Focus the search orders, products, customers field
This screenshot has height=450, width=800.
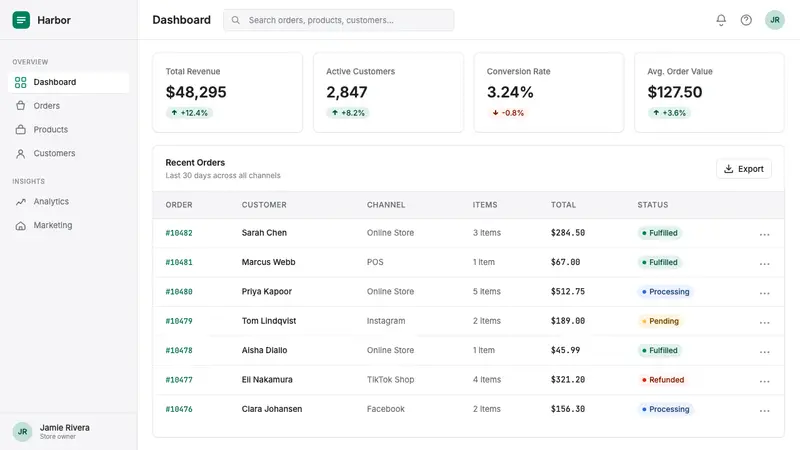tap(338, 20)
